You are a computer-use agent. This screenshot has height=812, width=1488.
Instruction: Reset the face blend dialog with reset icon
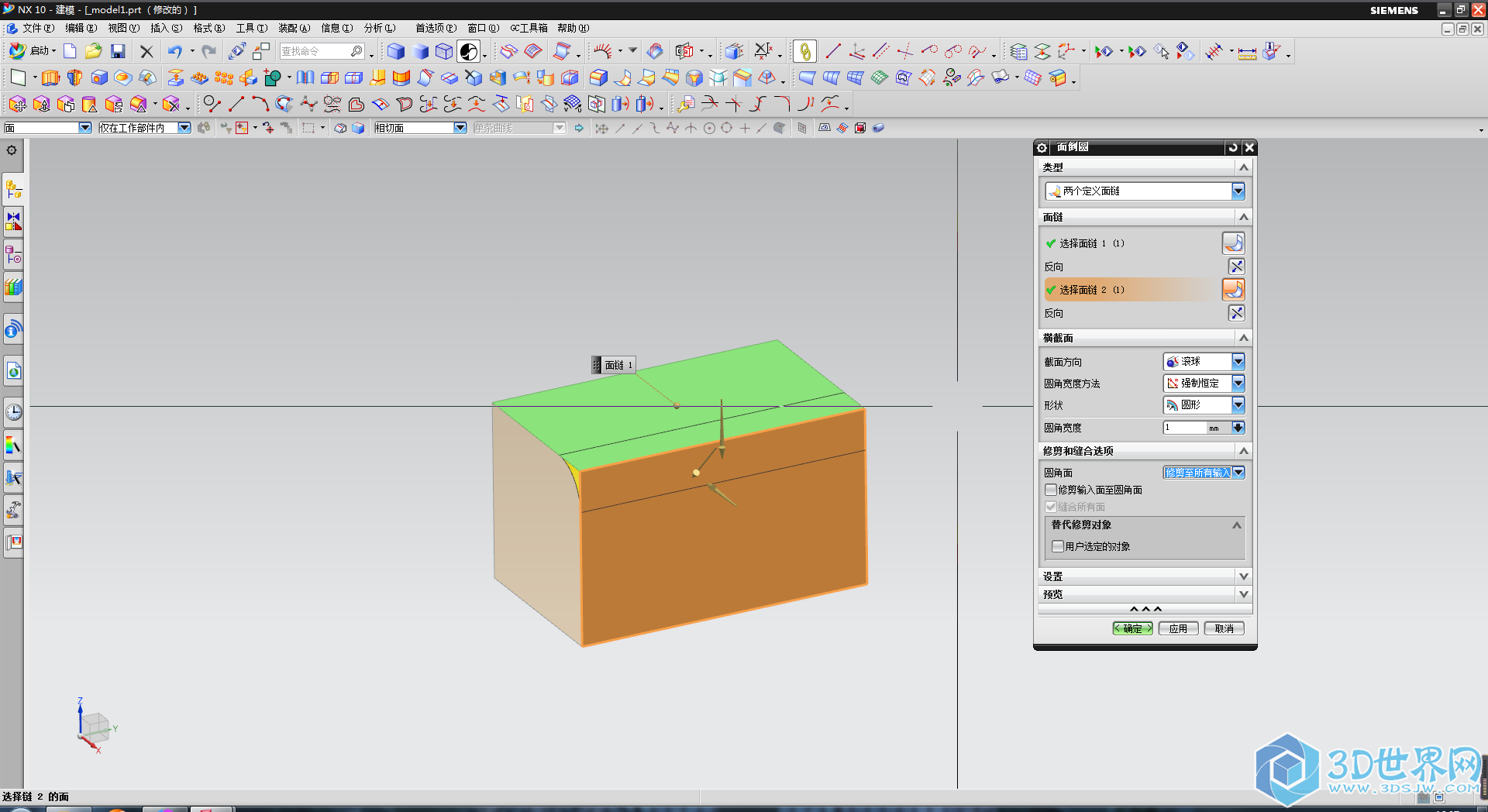point(1233,147)
